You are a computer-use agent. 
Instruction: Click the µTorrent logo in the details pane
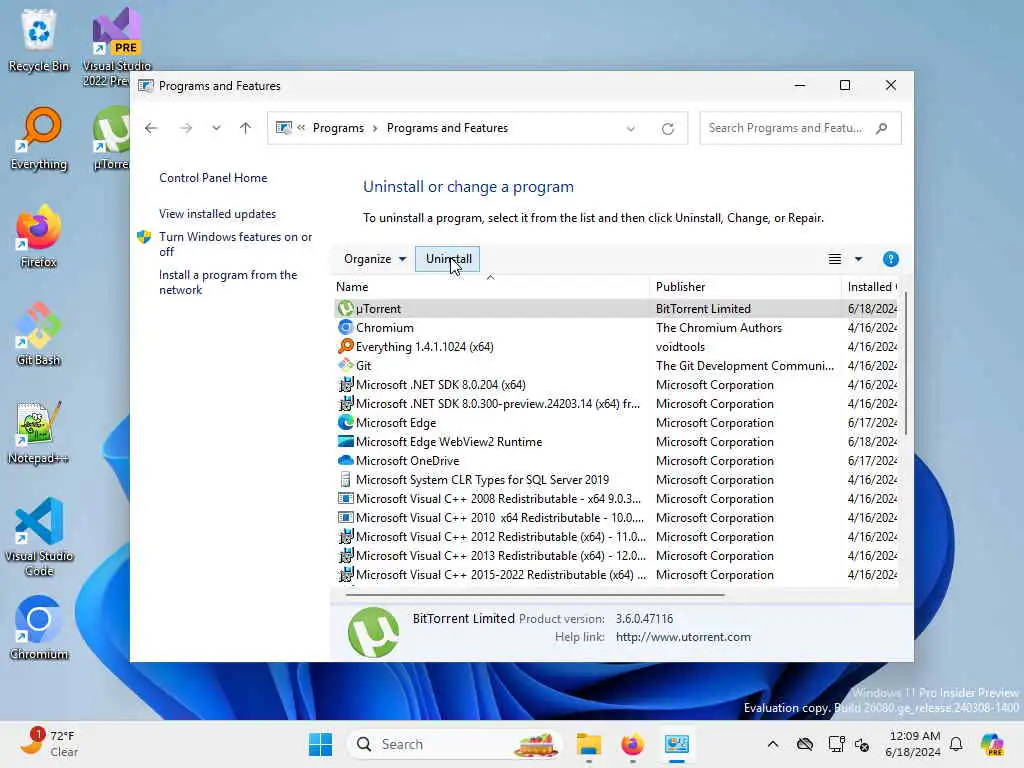coord(373,632)
